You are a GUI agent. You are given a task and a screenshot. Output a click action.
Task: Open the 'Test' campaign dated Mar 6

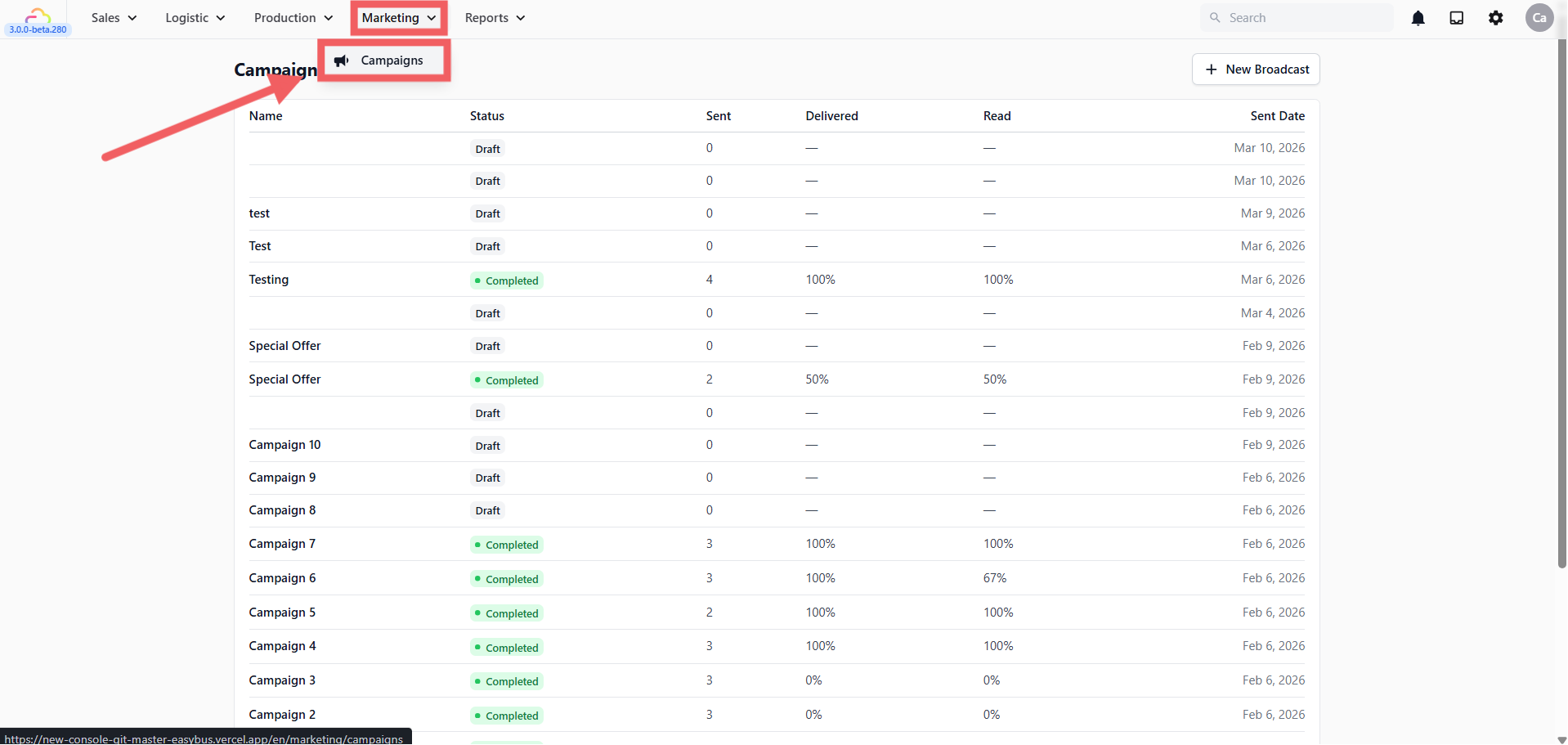pos(777,246)
